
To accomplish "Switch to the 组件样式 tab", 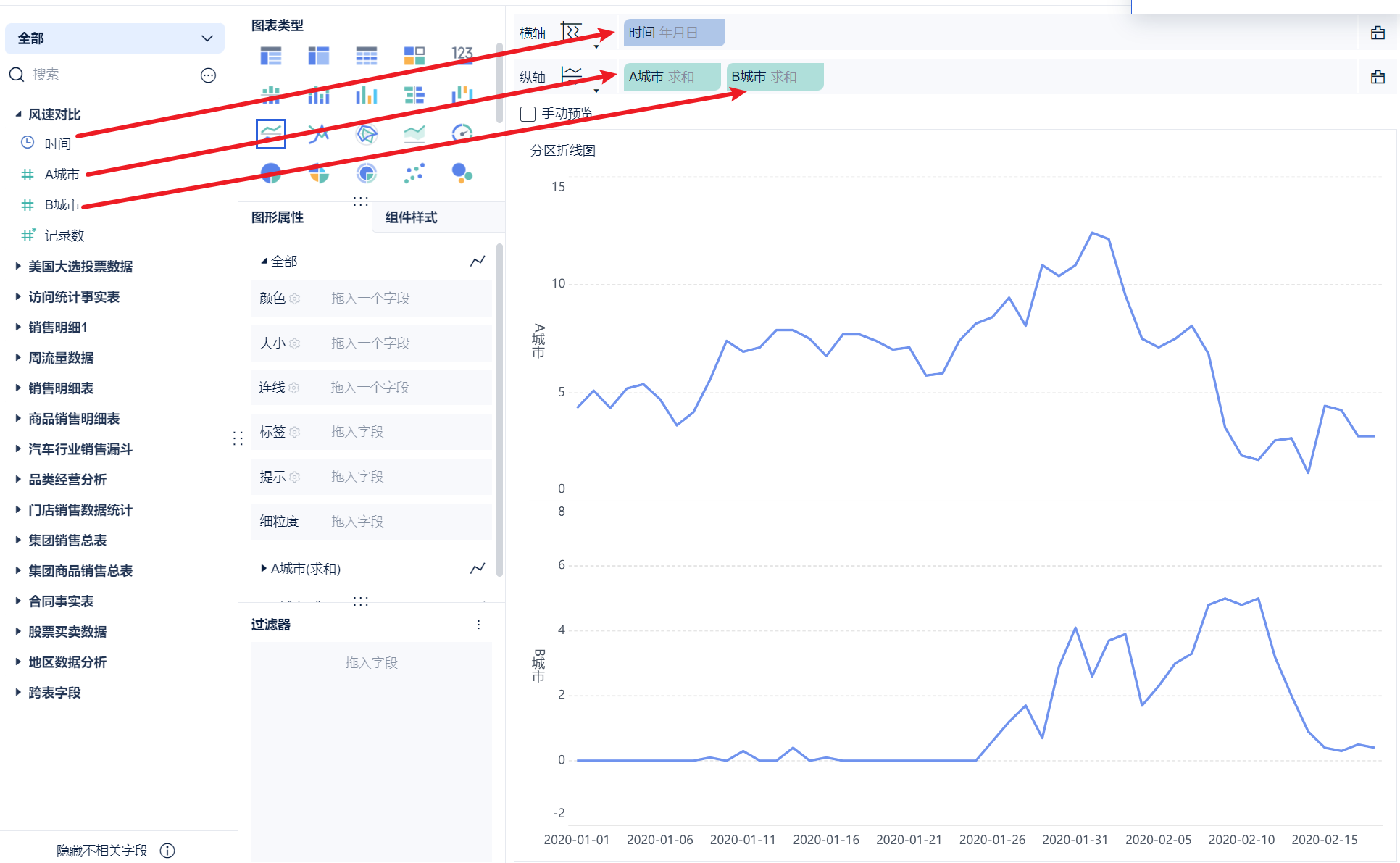I will click(x=411, y=217).
